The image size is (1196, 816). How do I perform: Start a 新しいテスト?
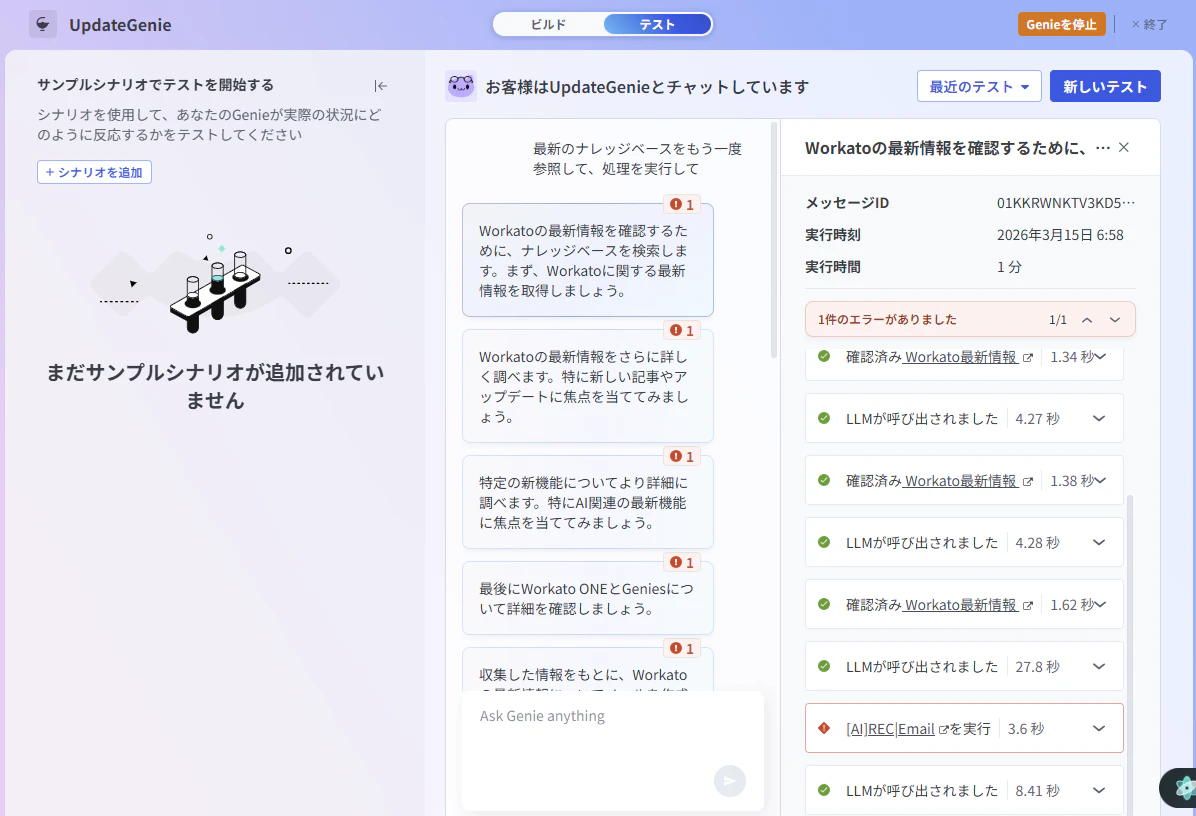pos(1105,86)
